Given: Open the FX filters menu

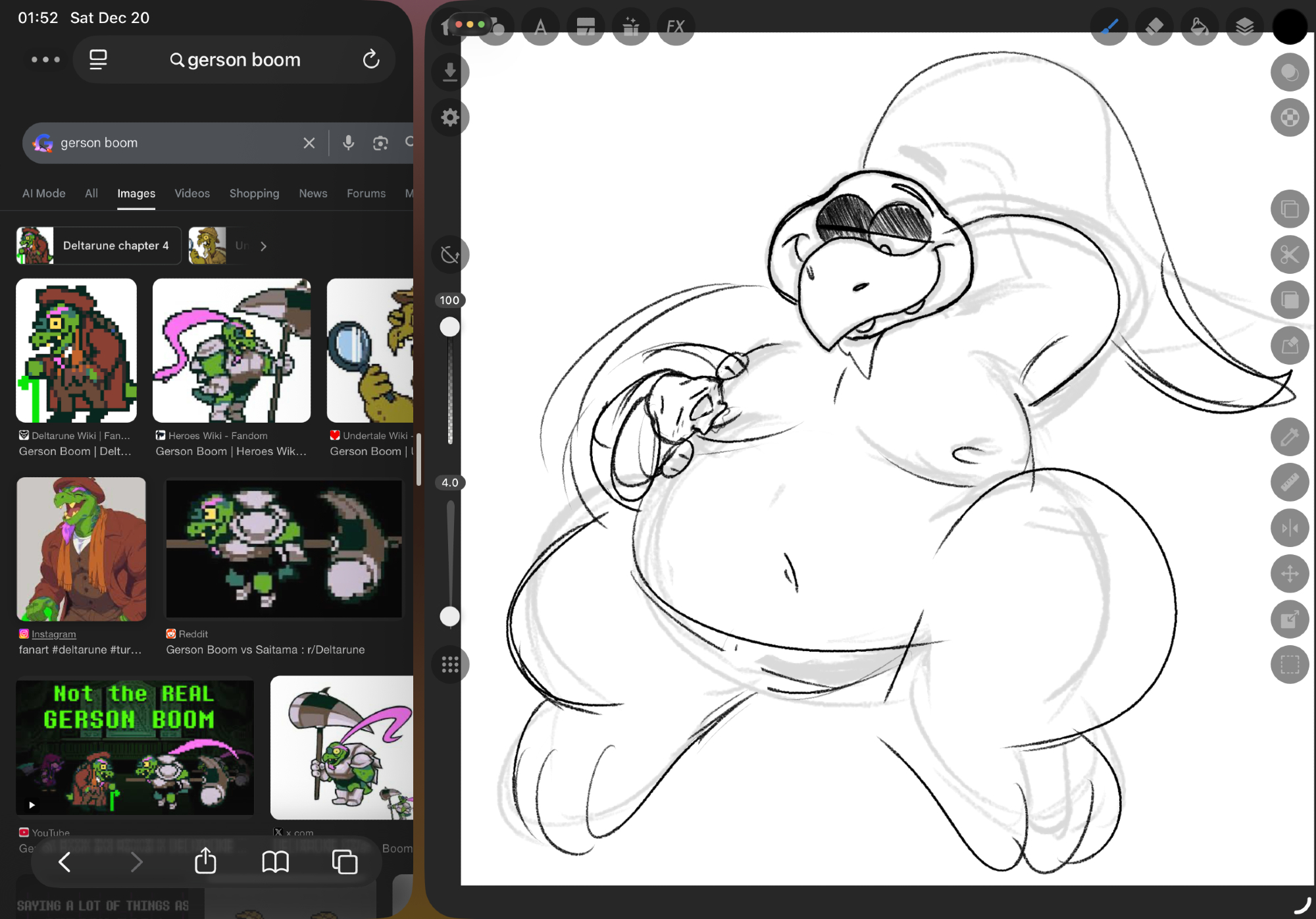Looking at the screenshot, I should [x=676, y=27].
